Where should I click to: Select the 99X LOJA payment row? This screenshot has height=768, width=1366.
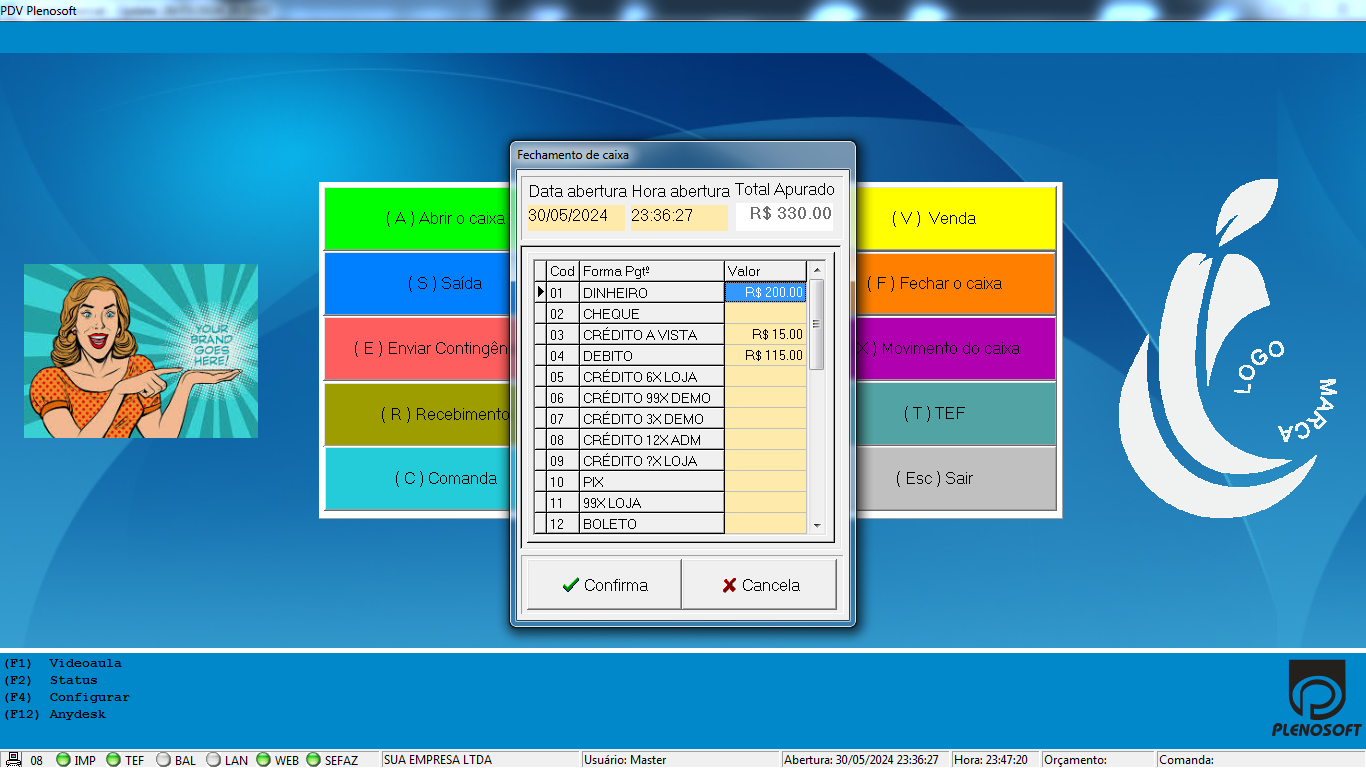click(671, 503)
